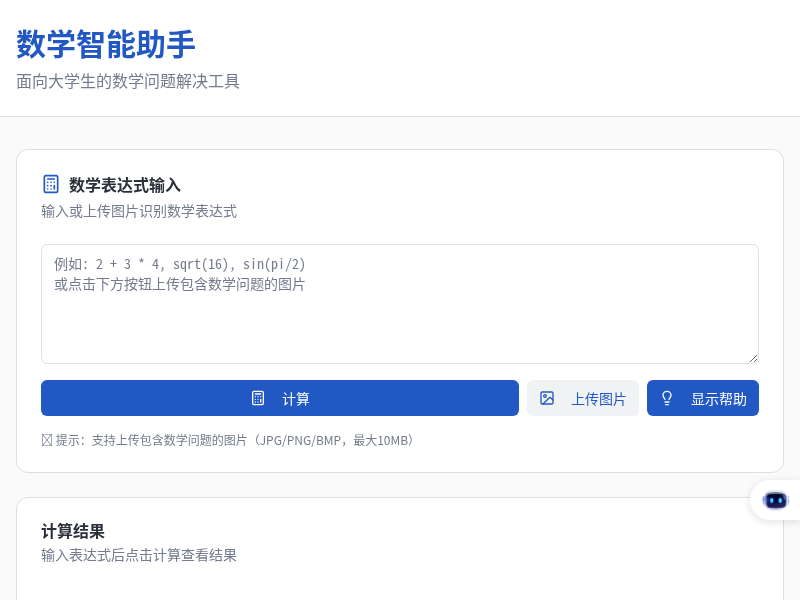Click the textarea resize handle at its corner
This screenshot has height=600, width=800.
[755, 357]
